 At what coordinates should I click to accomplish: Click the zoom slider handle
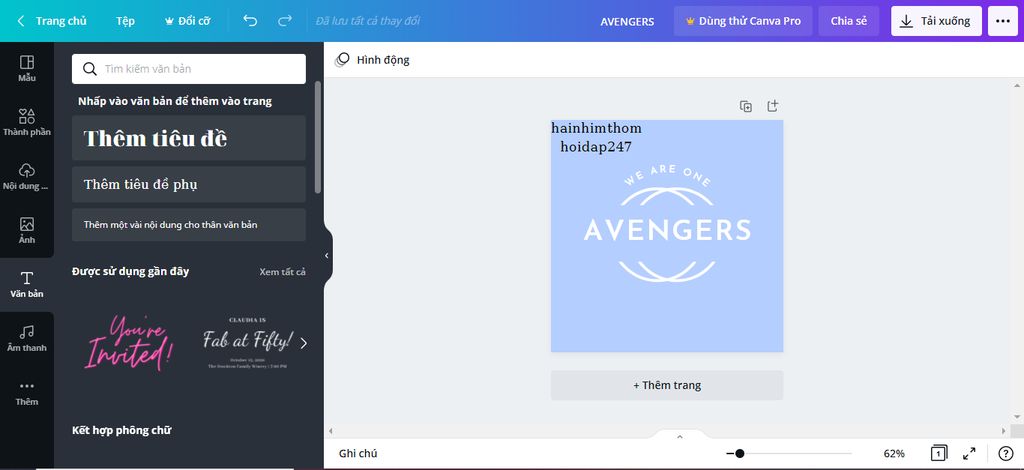point(739,453)
